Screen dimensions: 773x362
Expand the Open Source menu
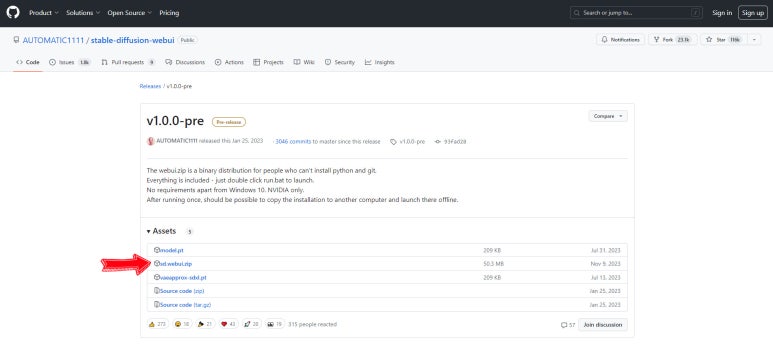(130, 13)
